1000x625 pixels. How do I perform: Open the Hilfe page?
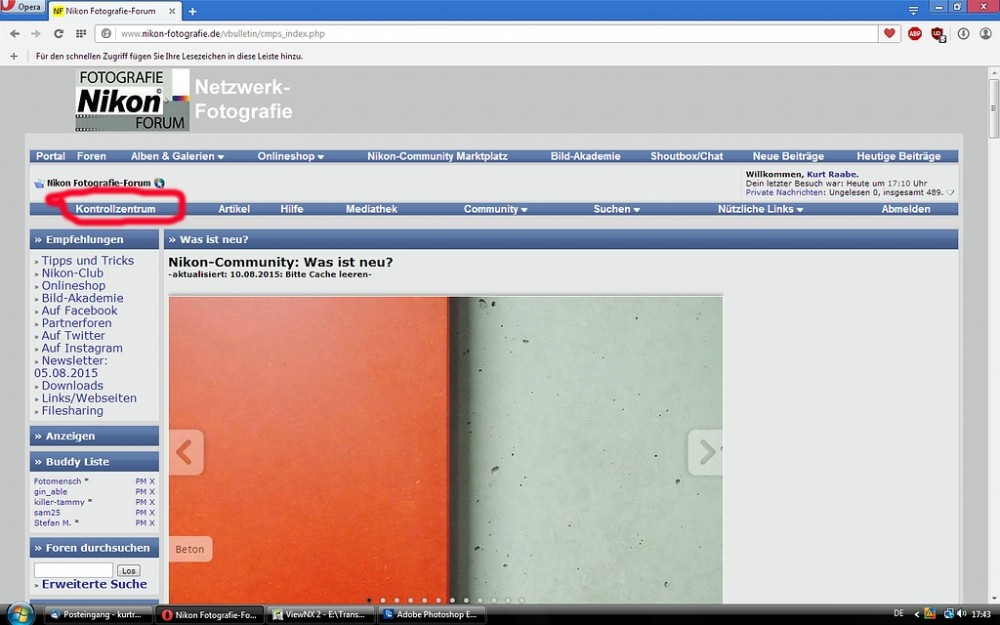pos(291,209)
